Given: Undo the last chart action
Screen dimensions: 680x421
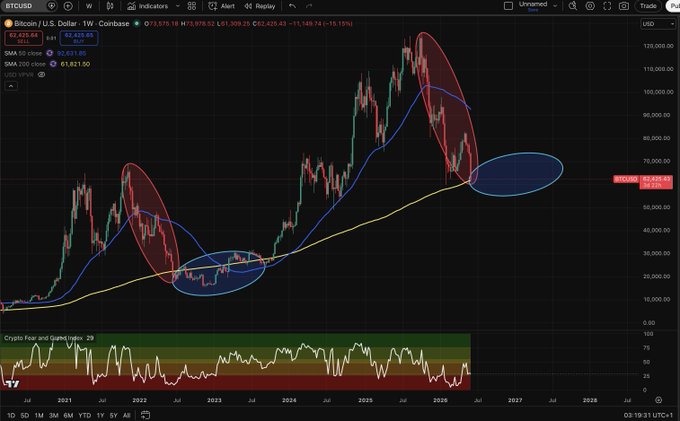Looking at the screenshot, I should tap(292, 6).
